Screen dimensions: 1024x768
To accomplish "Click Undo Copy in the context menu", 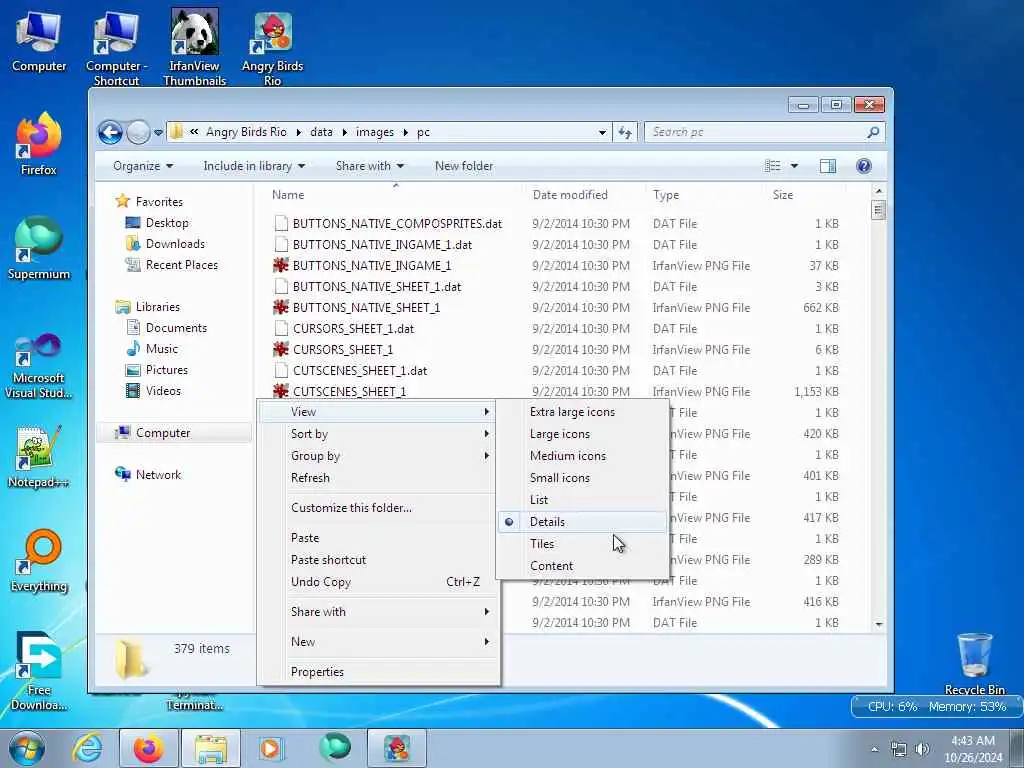I will point(378,582).
